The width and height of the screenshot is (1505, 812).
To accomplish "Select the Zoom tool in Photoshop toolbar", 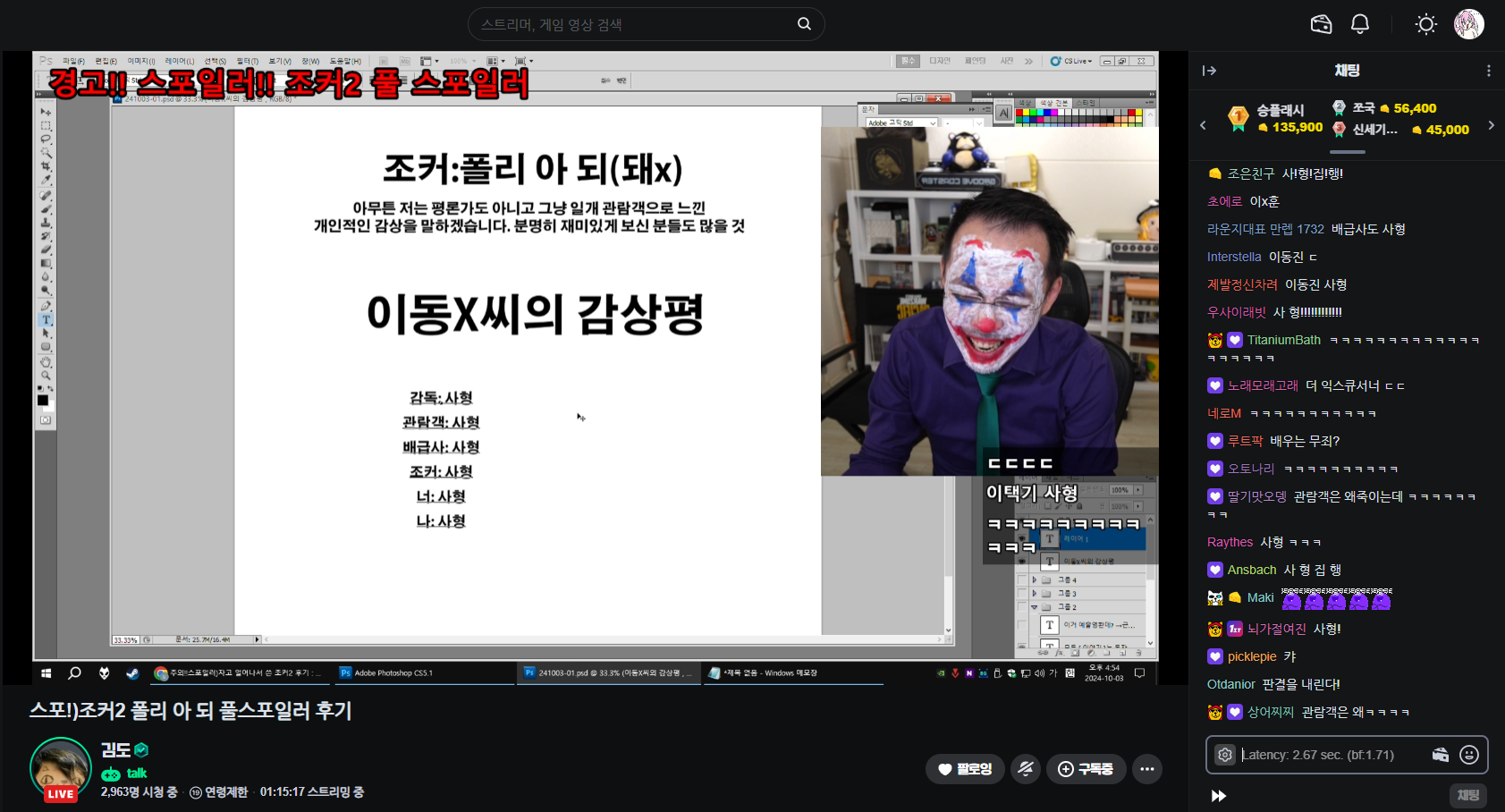I will click(x=46, y=376).
